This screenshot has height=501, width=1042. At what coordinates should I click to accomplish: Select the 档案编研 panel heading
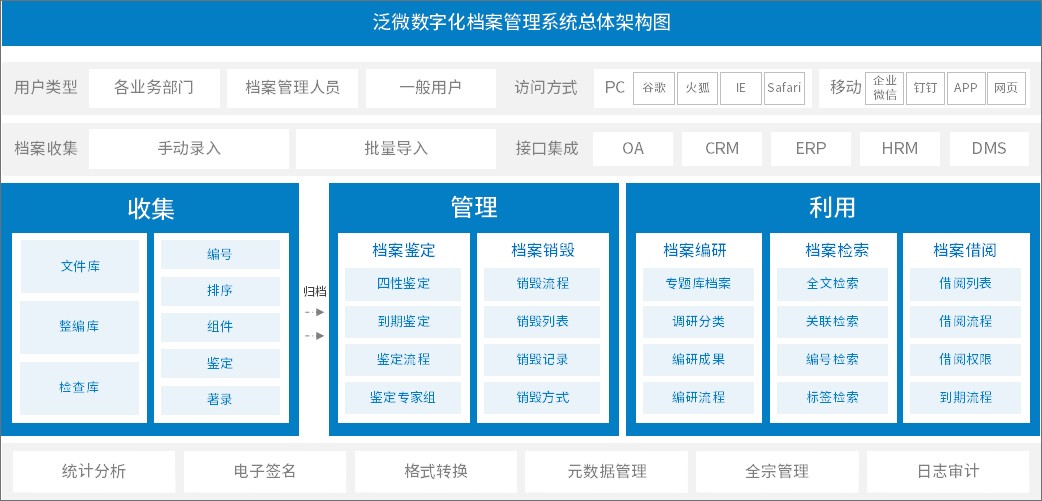pyautogui.click(x=695, y=250)
